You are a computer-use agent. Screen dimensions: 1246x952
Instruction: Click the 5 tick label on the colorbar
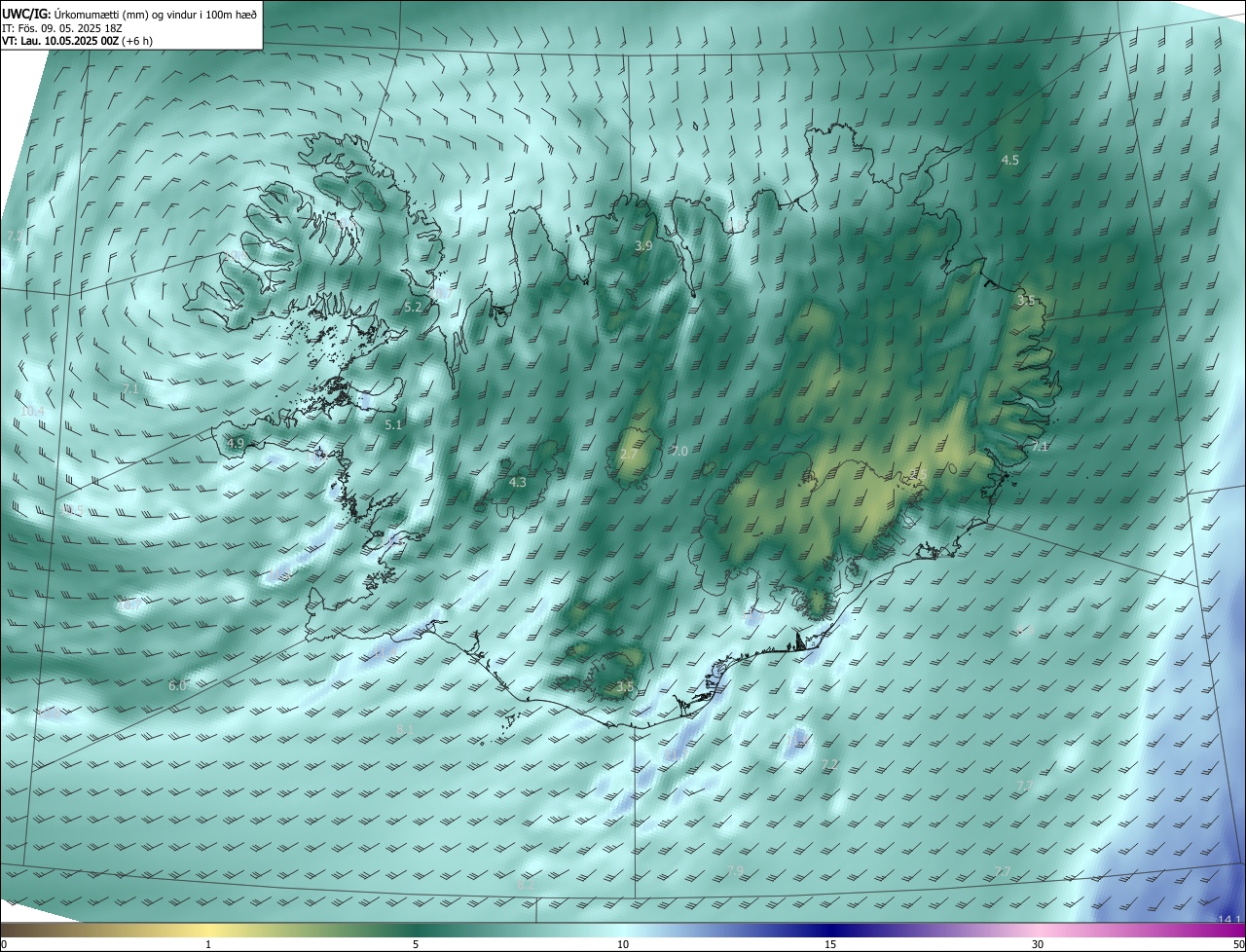tap(416, 944)
